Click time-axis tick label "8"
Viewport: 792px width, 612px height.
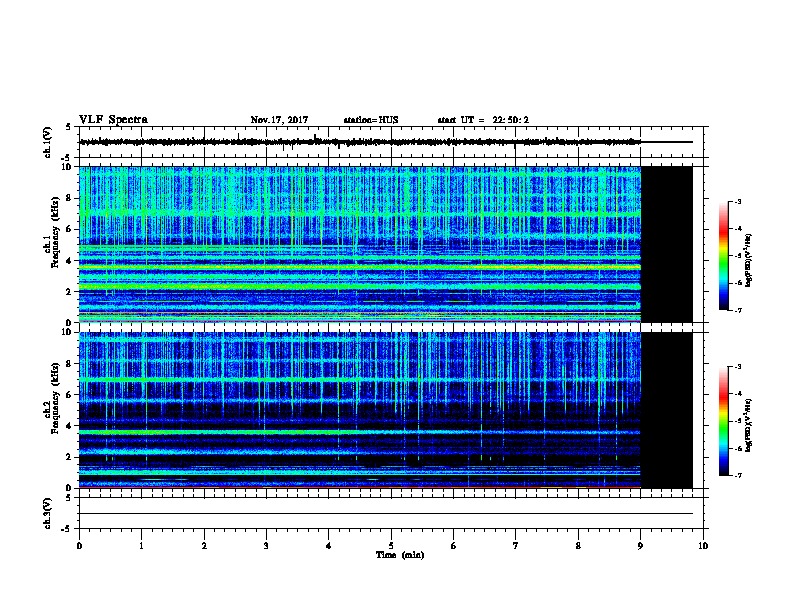pos(578,545)
